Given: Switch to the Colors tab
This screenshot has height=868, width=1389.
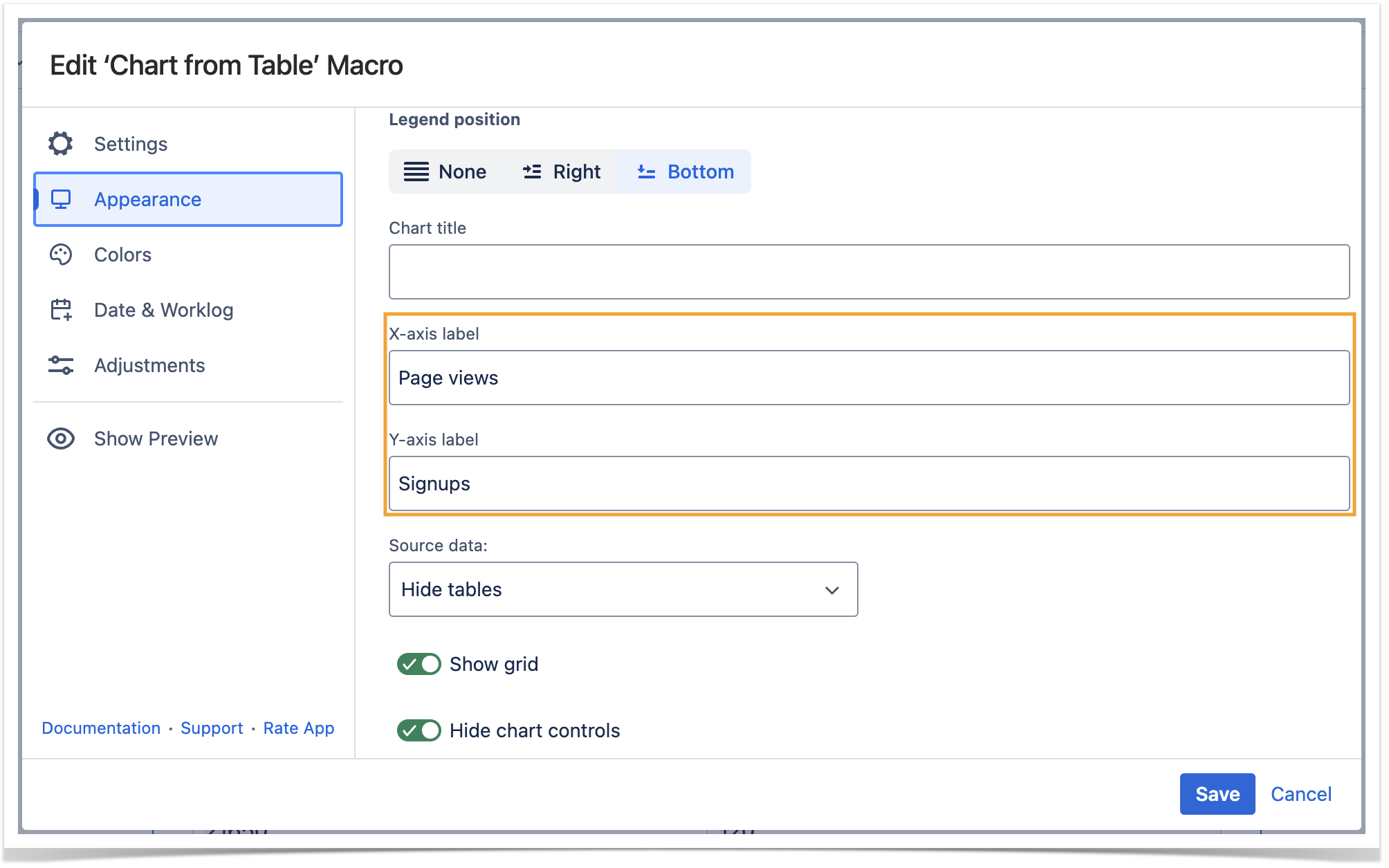Looking at the screenshot, I should [x=122, y=255].
